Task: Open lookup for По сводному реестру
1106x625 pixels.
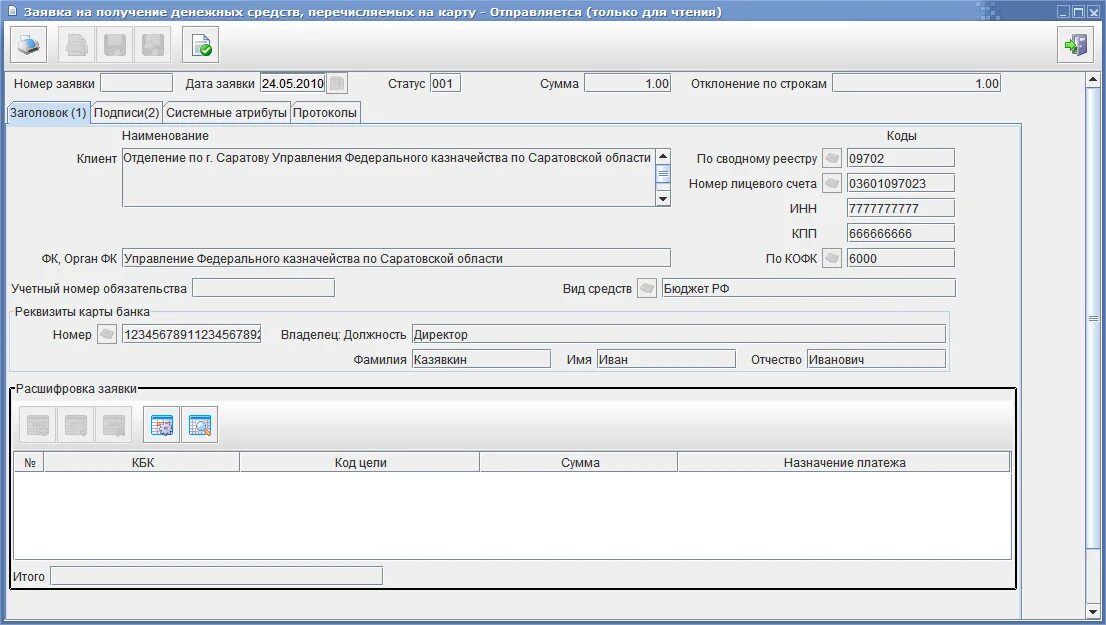Action: (x=832, y=158)
